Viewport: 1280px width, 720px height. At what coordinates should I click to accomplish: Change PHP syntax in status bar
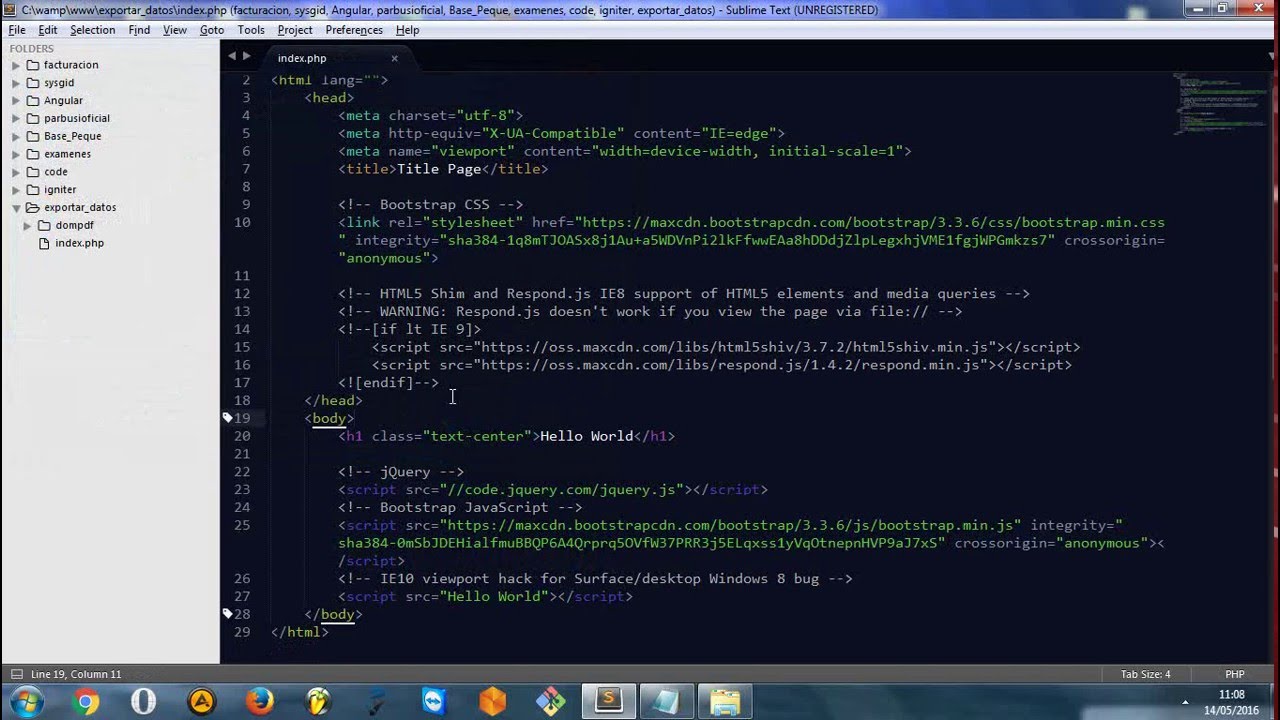pos(1234,674)
